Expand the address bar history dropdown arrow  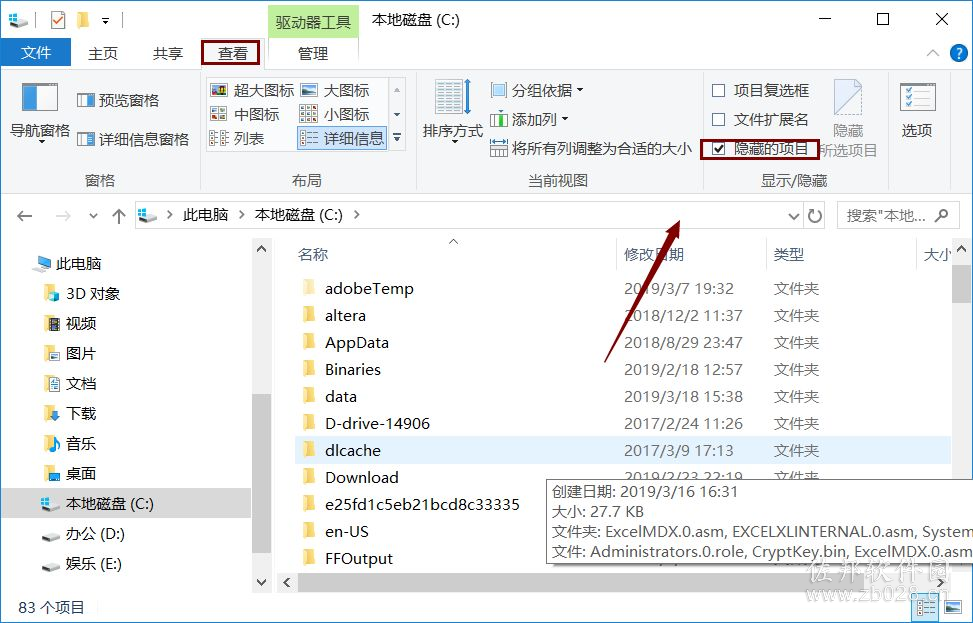793,216
